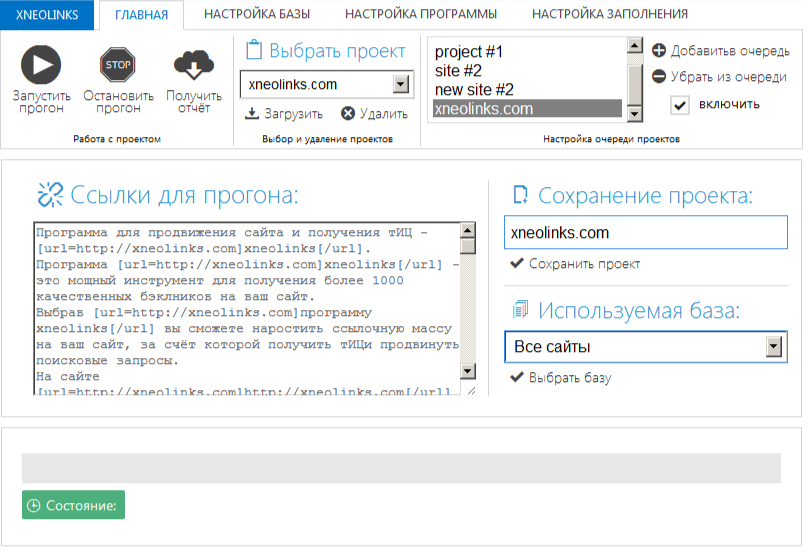
Task: Click the Остановить прогон label
Action: click(x=118, y=102)
